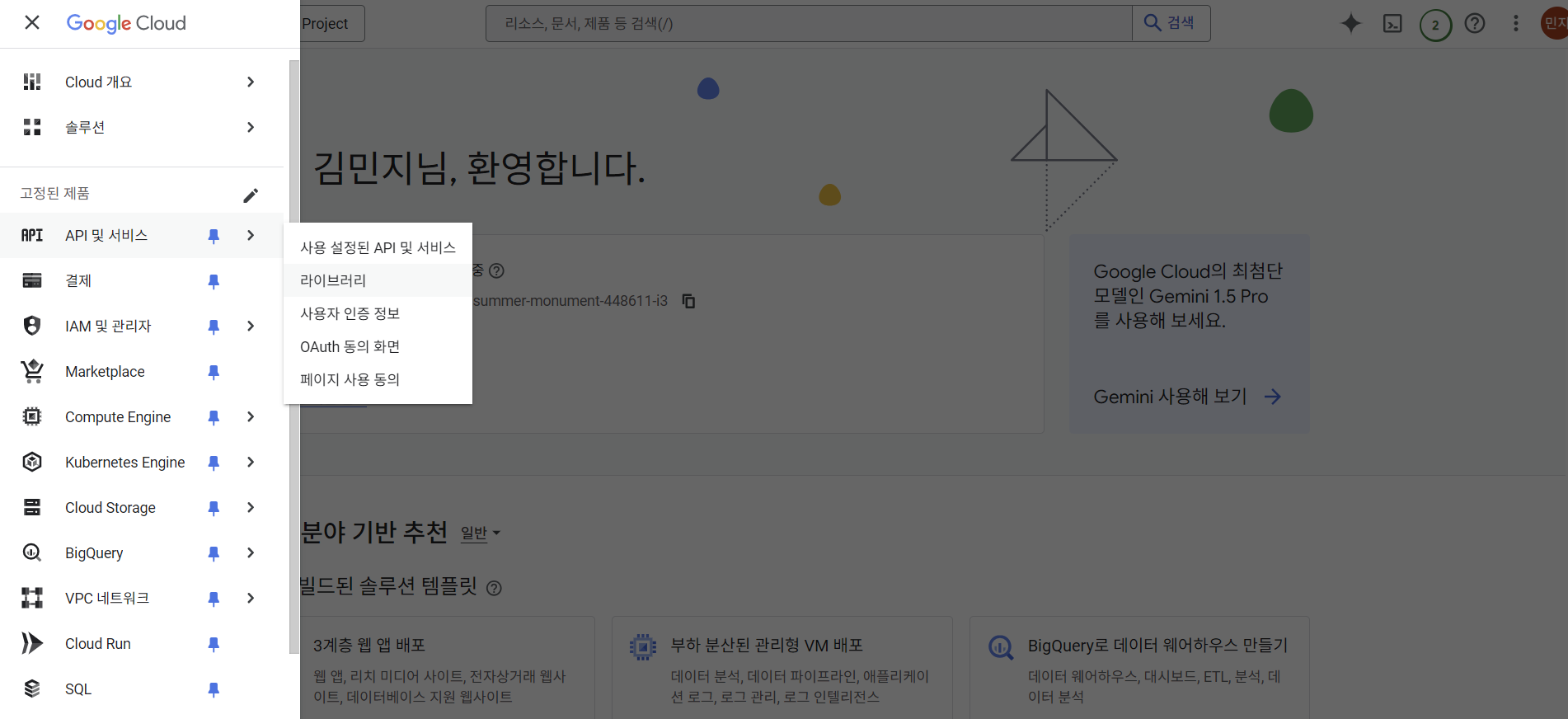Unpin Cloud Run from sidebar
Screen dimensions: 1568x719
click(x=214, y=644)
